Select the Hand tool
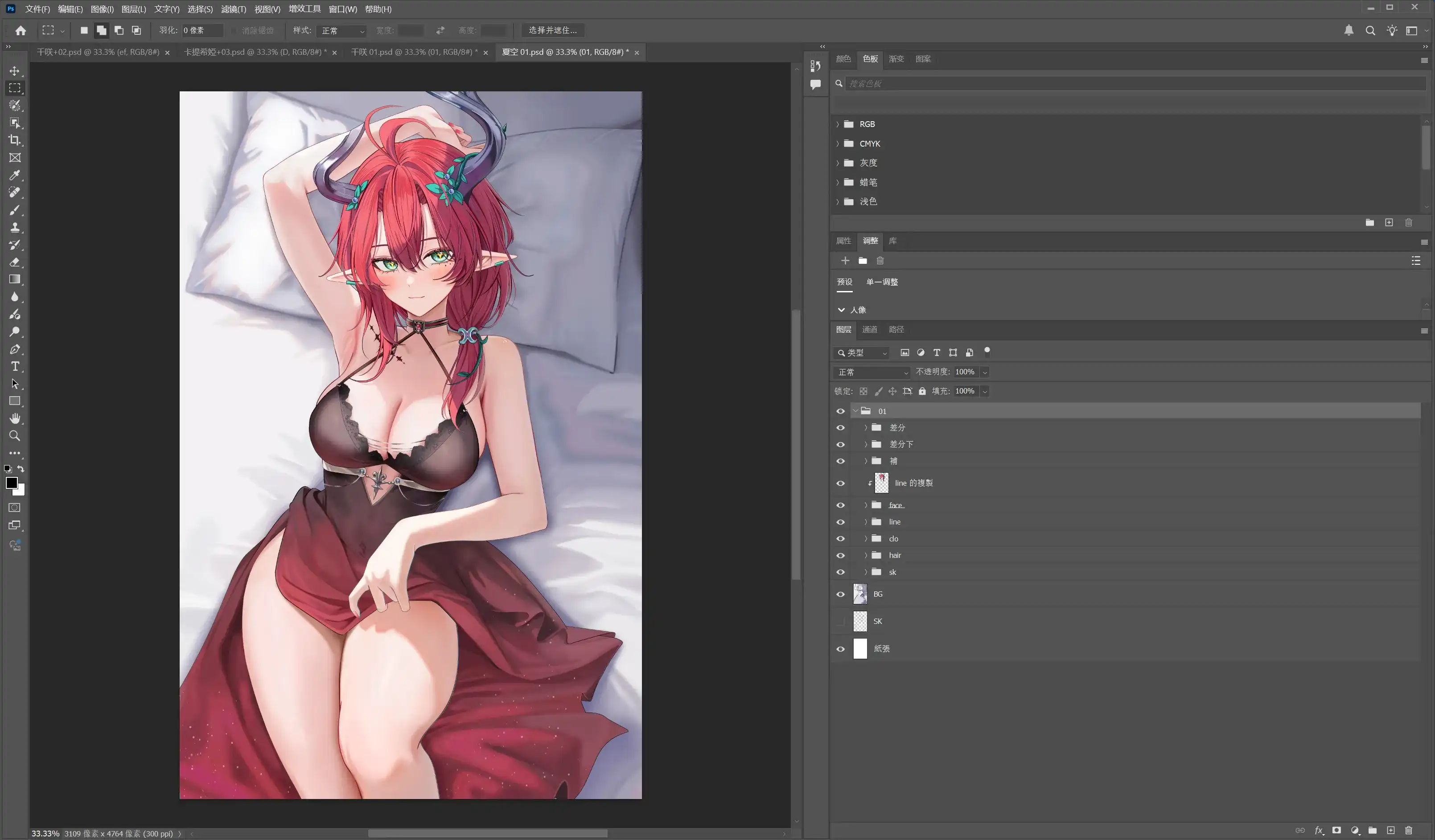1435x840 pixels. pos(15,419)
